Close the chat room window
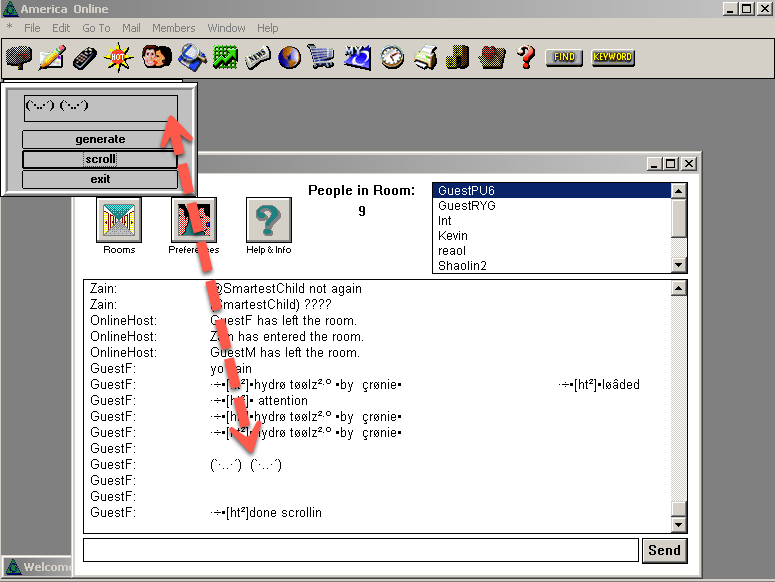 tap(689, 164)
